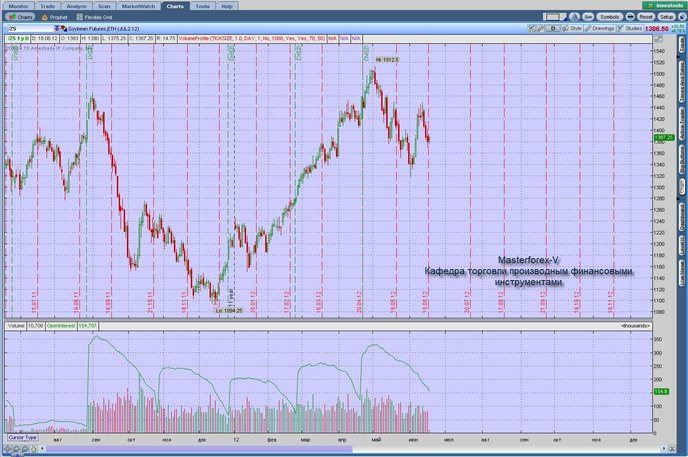Screen dimensions: 688x457
Task: Click the /ZS symbol input field
Action: (30, 29)
